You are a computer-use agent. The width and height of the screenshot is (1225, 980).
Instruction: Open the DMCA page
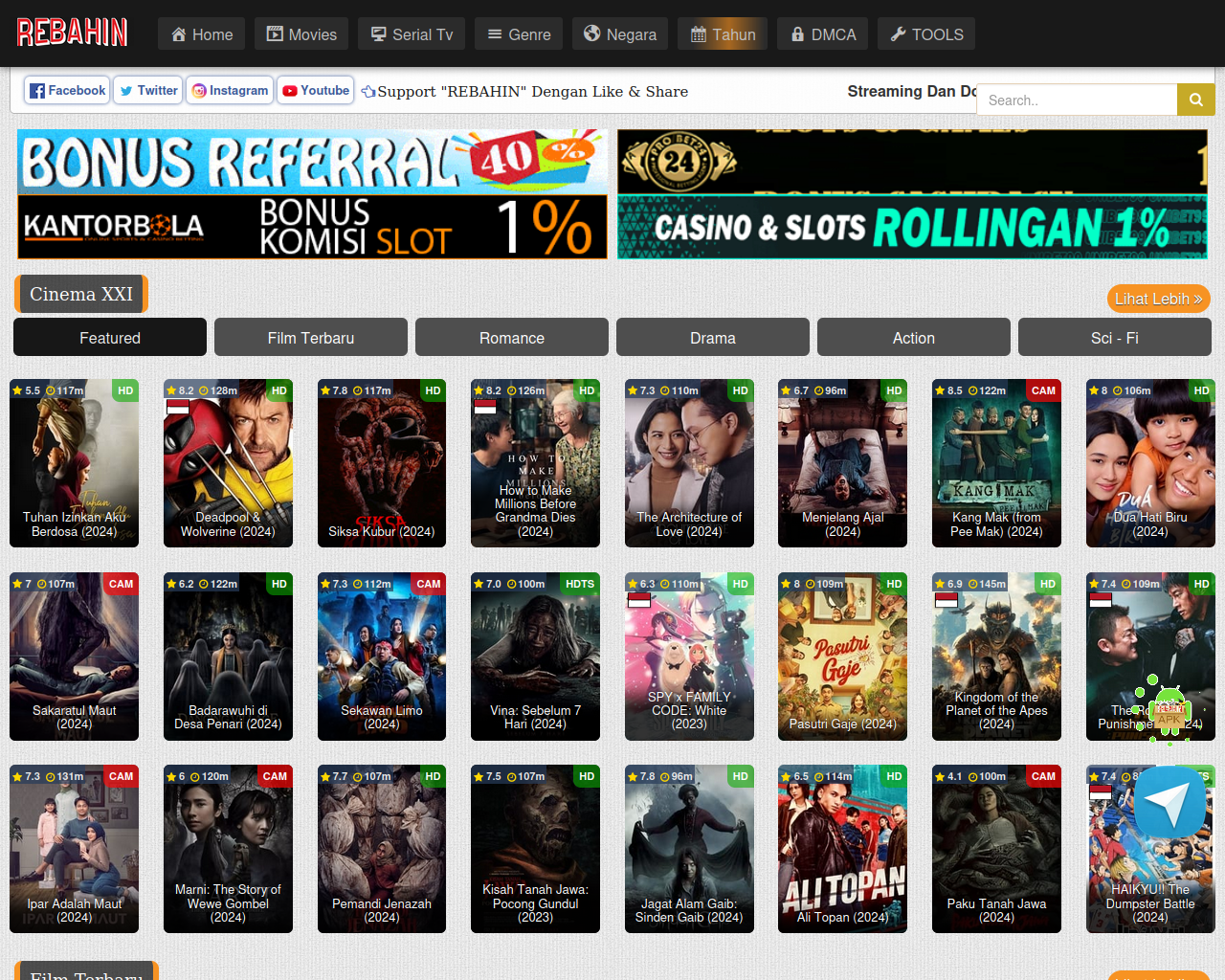pyautogui.click(x=823, y=34)
